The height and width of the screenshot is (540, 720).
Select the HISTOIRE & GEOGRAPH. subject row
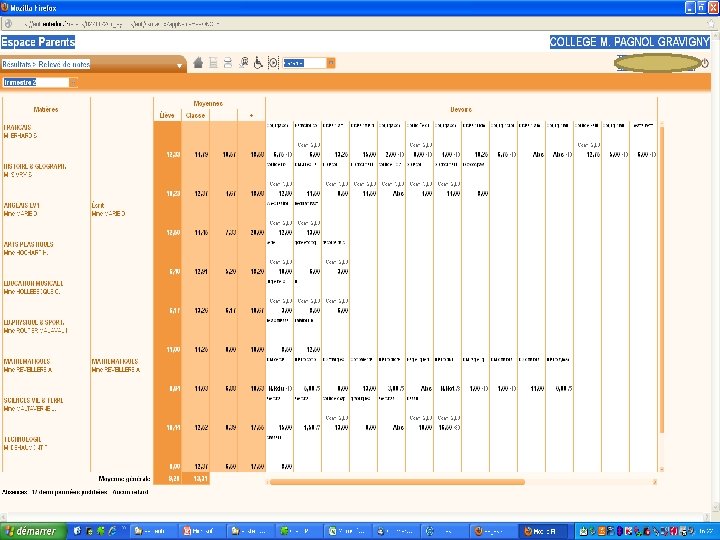pos(35,166)
